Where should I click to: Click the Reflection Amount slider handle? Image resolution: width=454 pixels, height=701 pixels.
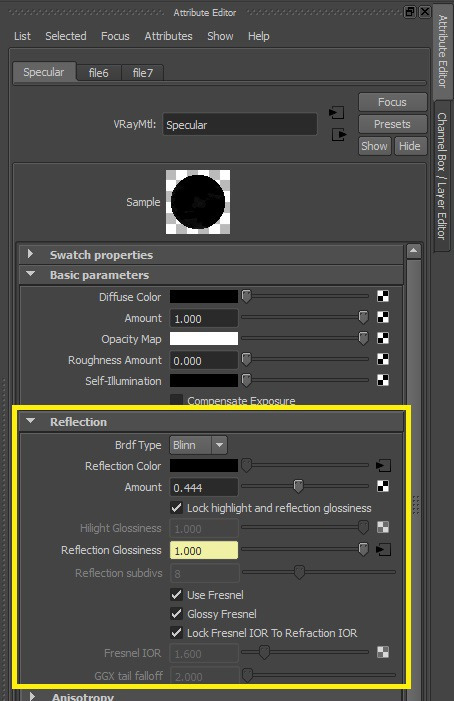pyautogui.click(x=298, y=486)
